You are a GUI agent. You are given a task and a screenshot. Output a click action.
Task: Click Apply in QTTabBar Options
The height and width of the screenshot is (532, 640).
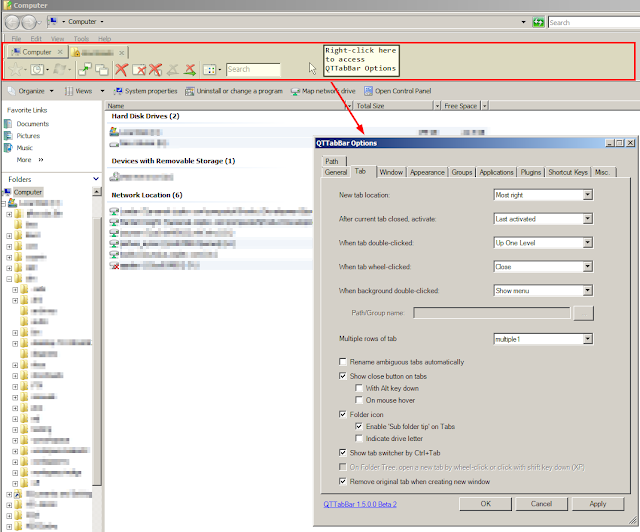tap(598, 504)
